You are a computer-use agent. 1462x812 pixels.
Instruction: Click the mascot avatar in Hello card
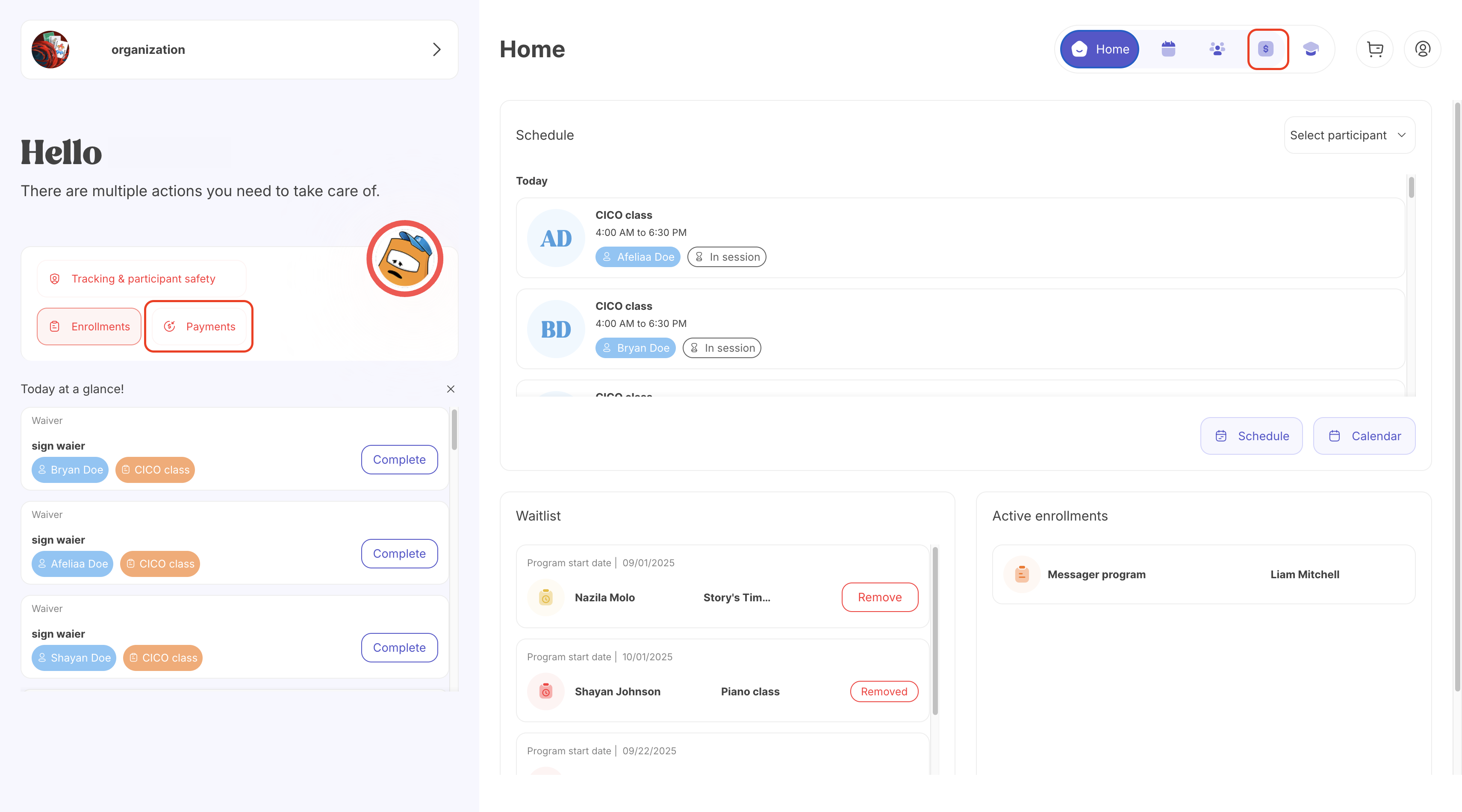(x=405, y=259)
